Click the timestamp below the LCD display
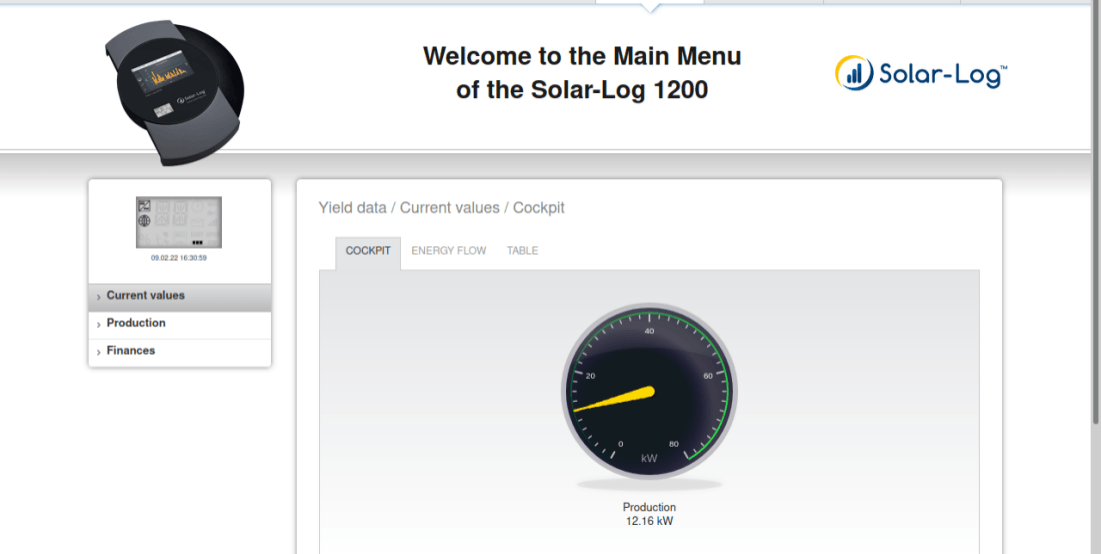The image size is (1102, 554). point(179,258)
